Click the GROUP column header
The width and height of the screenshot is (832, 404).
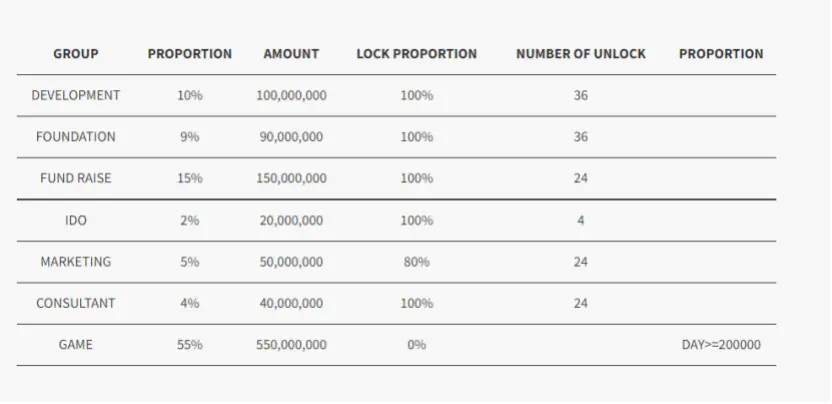76,54
